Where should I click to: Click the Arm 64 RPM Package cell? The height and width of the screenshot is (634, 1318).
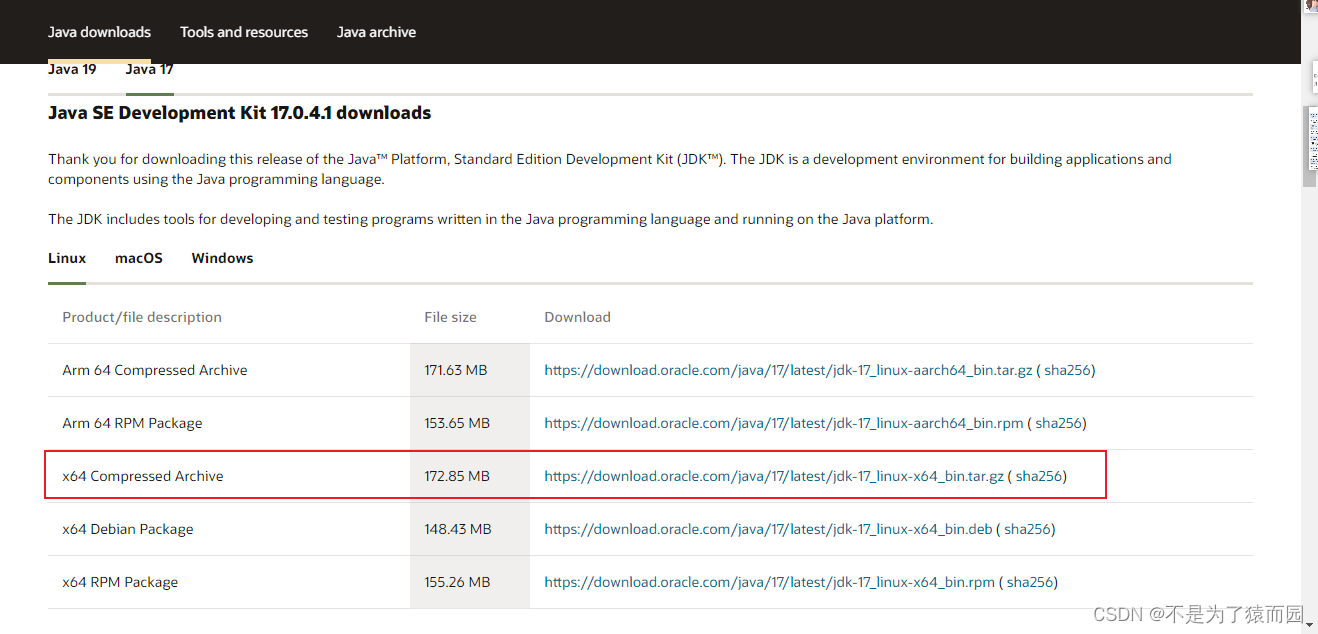coord(132,423)
